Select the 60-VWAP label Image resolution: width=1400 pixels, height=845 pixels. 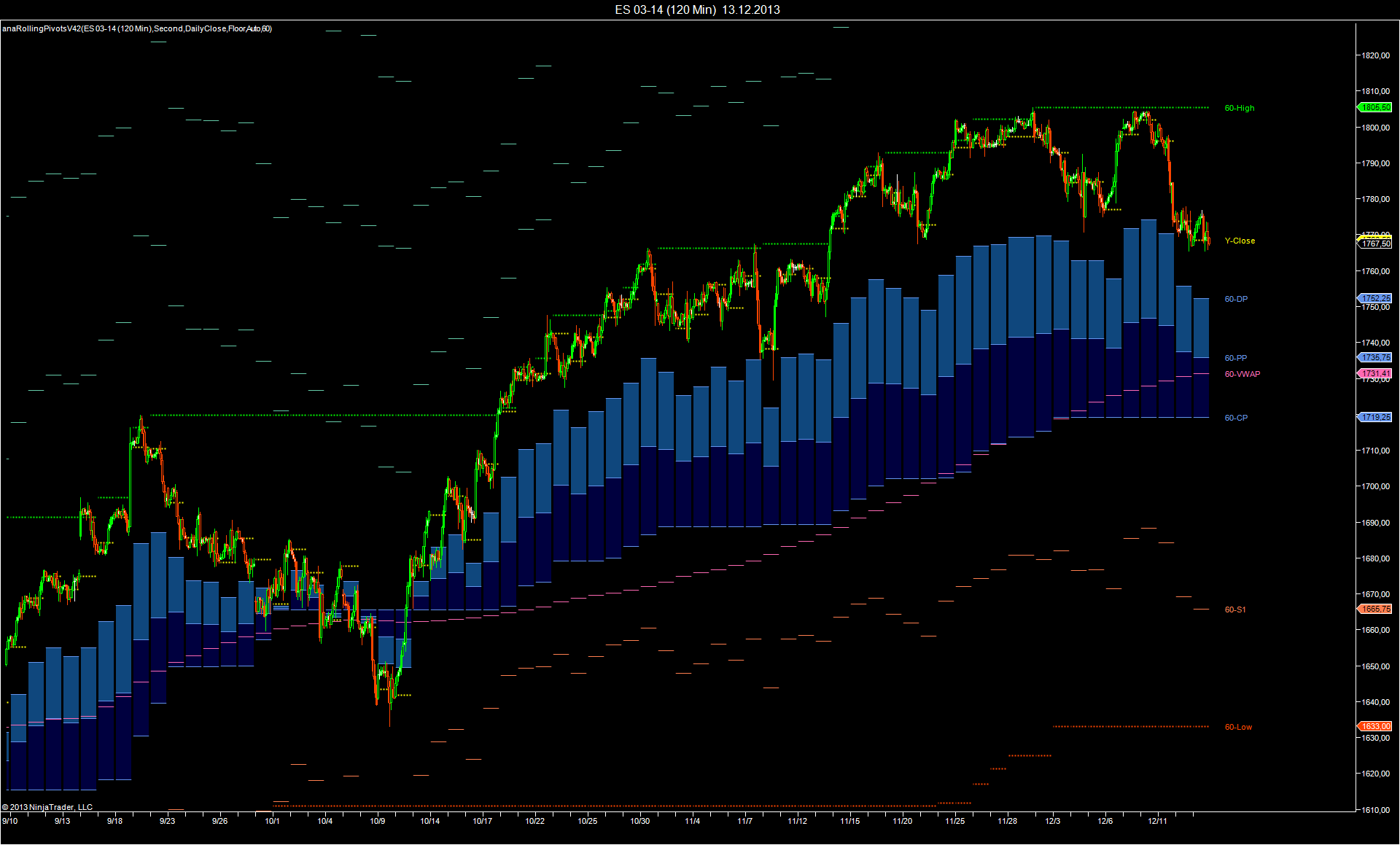click(x=1242, y=375)
